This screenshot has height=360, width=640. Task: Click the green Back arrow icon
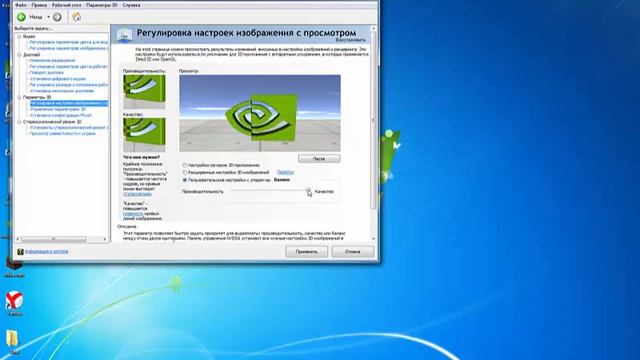pyautogui.click(x=21, y=17)
